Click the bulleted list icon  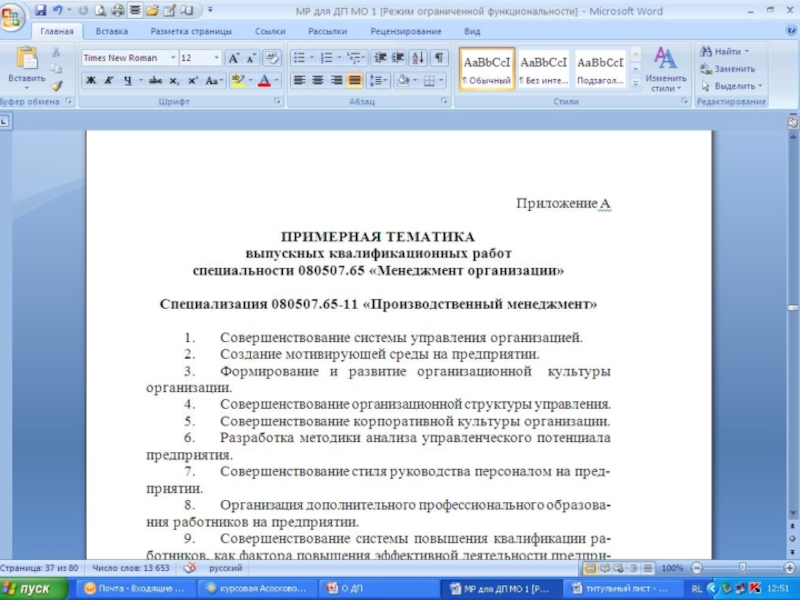[299, 58]
